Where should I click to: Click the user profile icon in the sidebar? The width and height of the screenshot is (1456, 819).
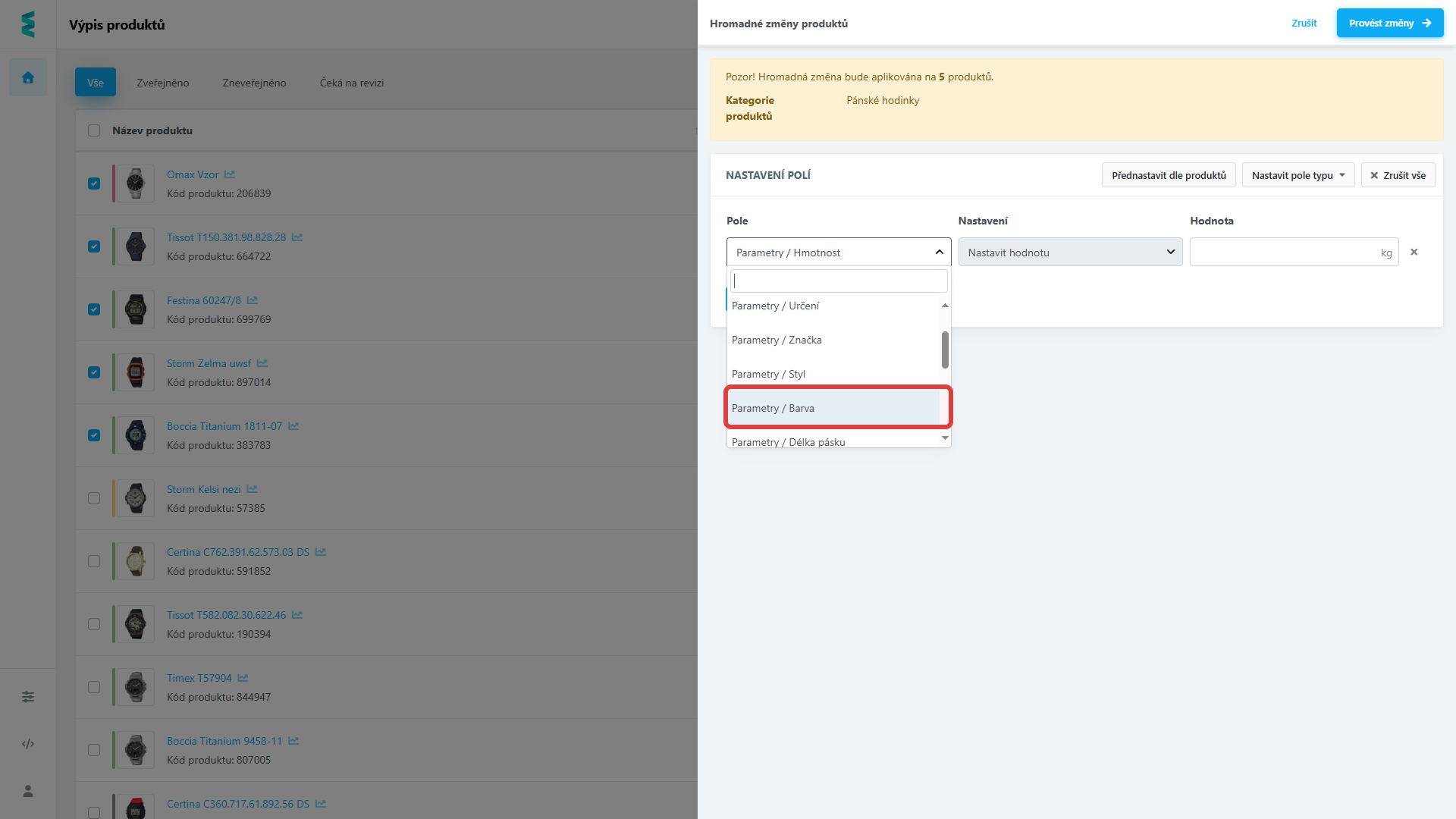pyautogui.click(x=28, y=791)
